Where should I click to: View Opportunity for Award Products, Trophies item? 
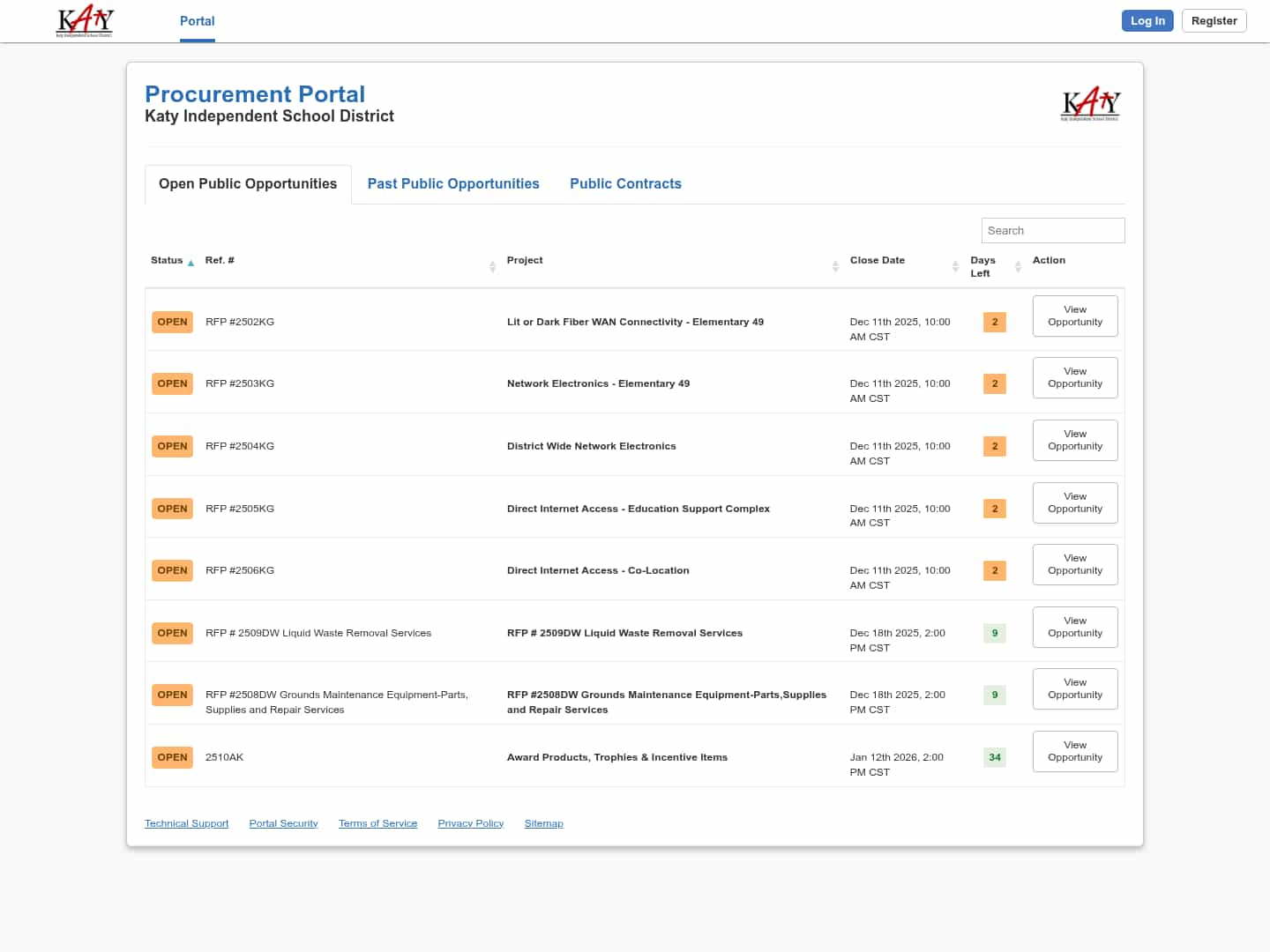(1074, 751)
